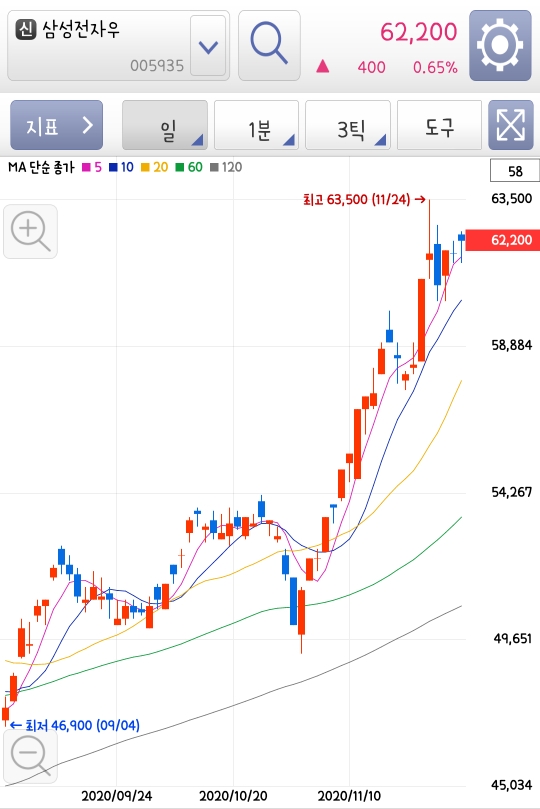Click the current price 62,200 header
The image size is (540, 809).
(x=419, y=32)
